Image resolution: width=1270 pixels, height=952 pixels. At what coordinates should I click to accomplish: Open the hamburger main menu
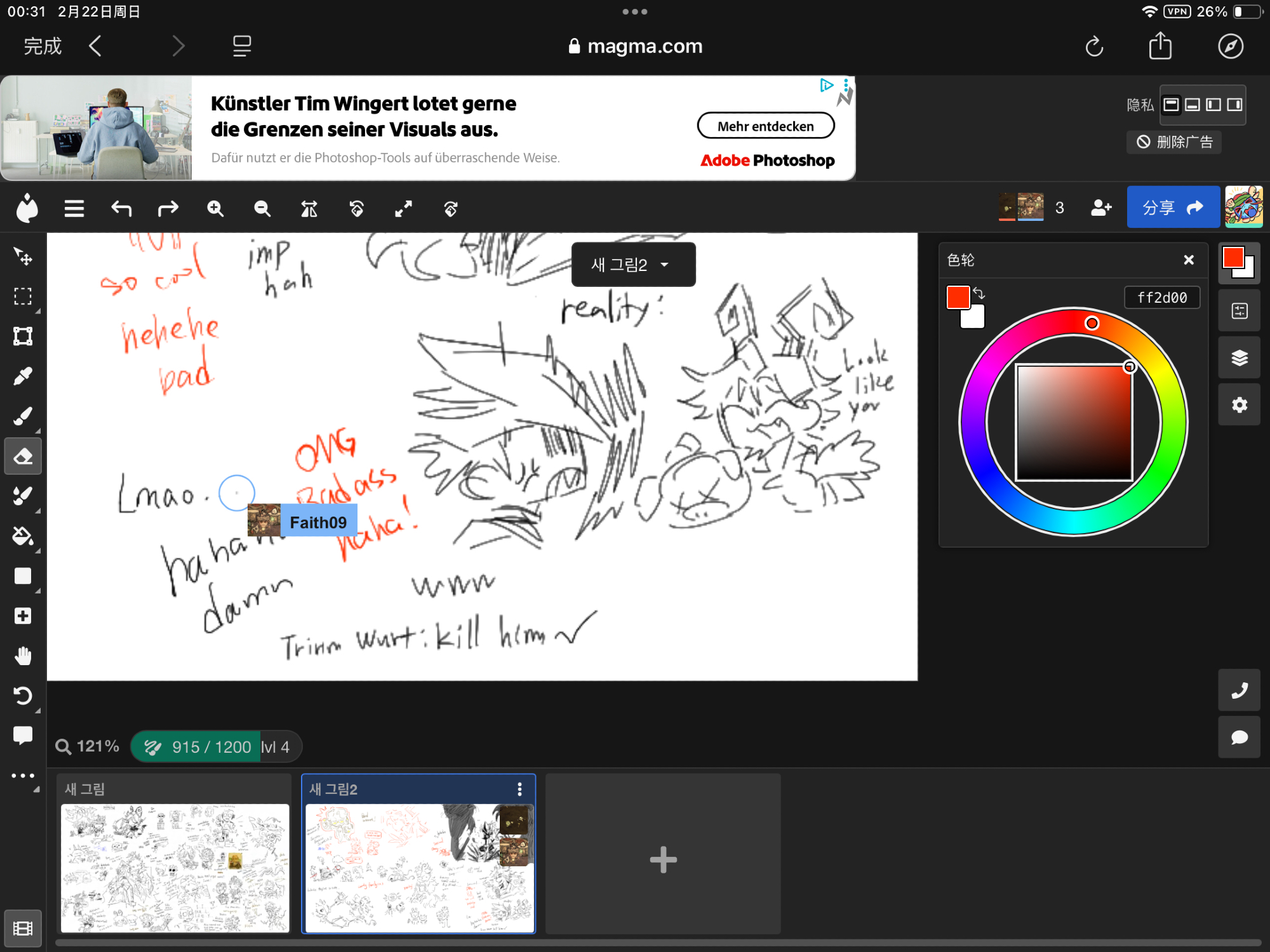coord(74,209)
